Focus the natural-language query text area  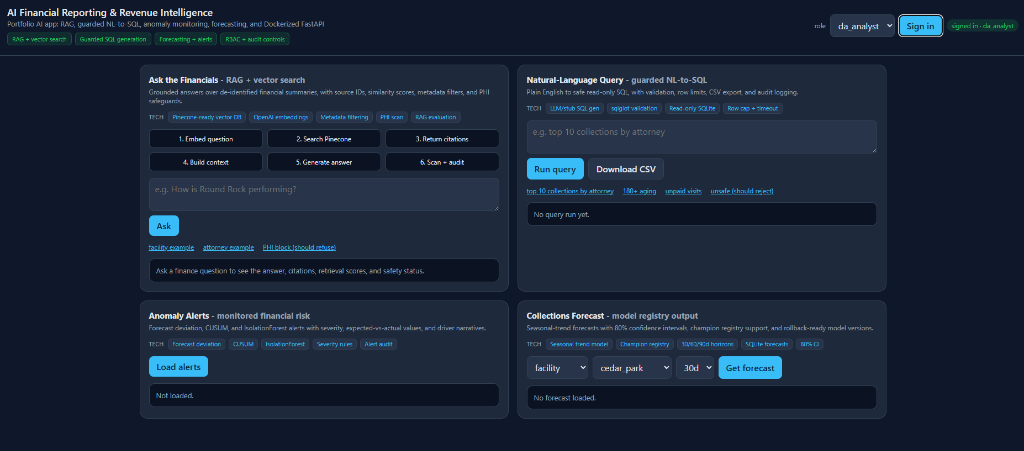tap(701, 137)
